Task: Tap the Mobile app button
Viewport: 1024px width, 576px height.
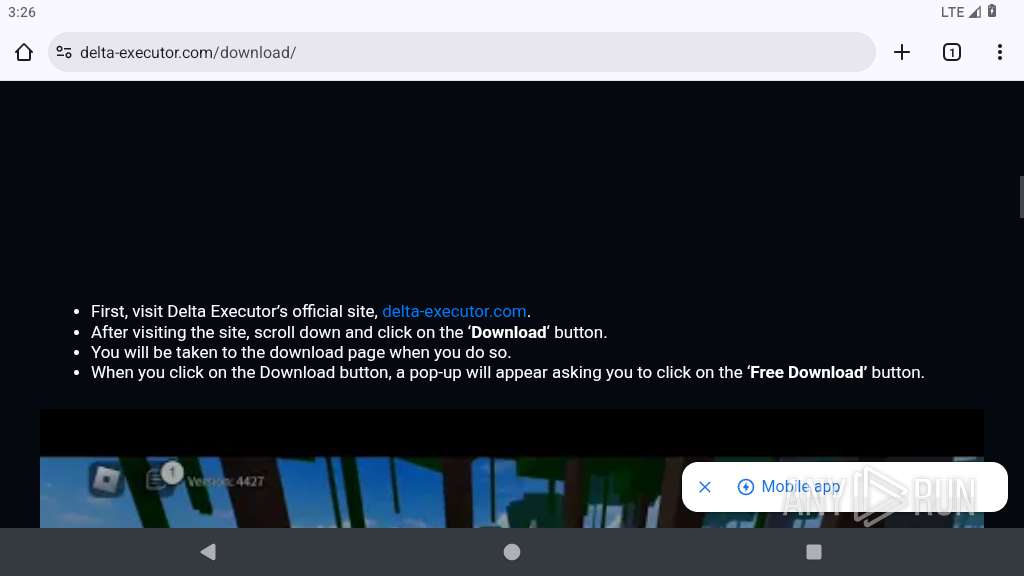Action: click(789, 487)
